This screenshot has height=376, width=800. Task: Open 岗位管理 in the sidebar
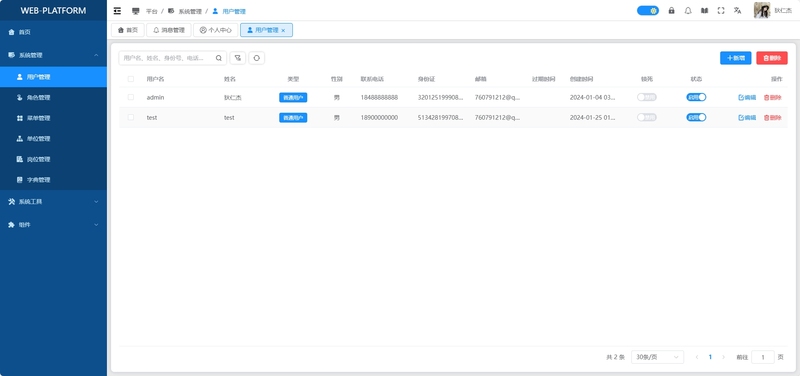tap(53, 159)
